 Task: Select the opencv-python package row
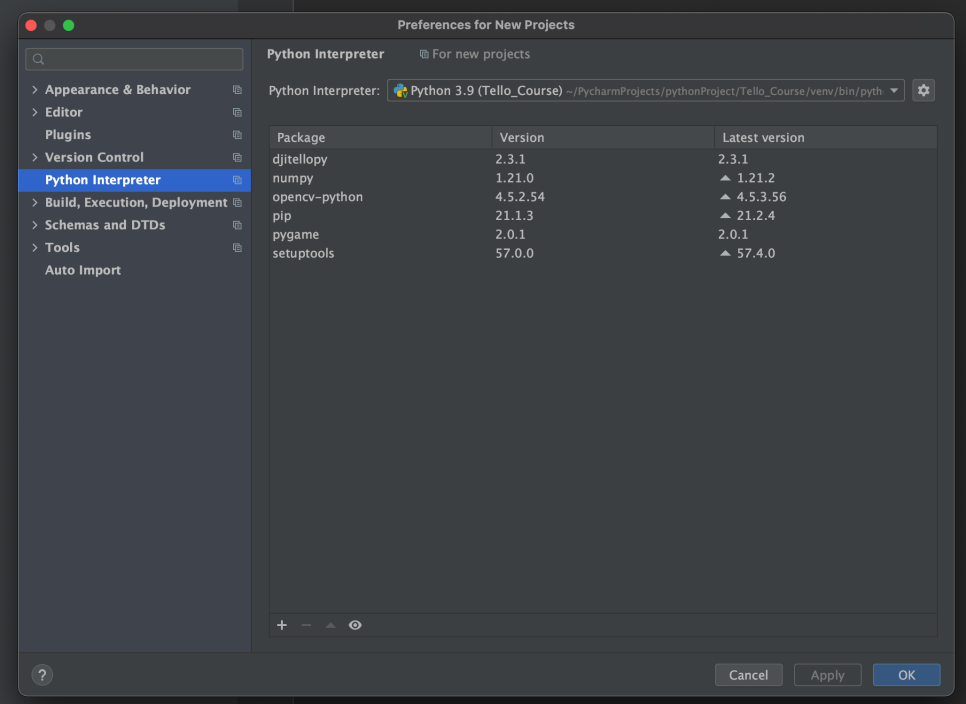[x=603, y=197]
